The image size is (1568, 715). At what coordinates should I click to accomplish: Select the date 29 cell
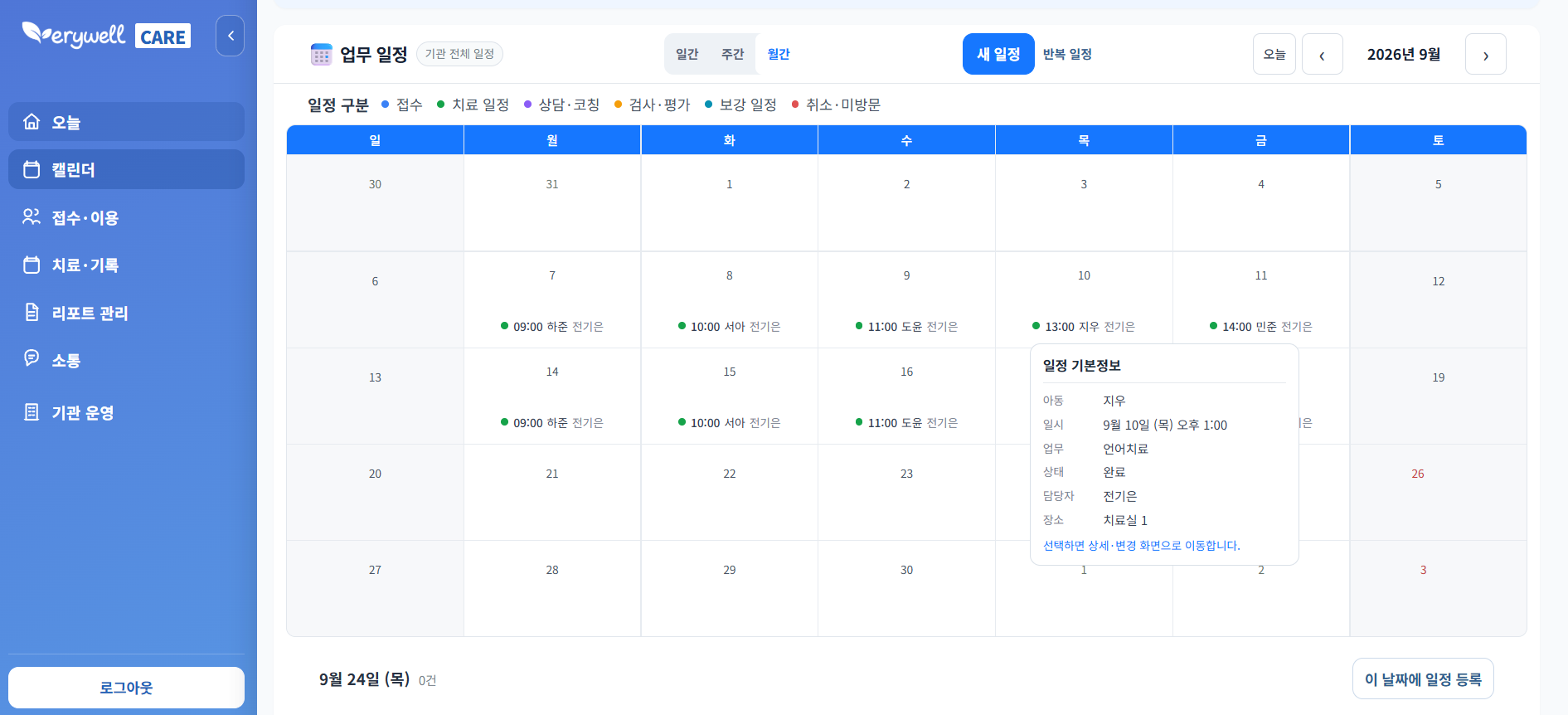click(x=729, y=588)
